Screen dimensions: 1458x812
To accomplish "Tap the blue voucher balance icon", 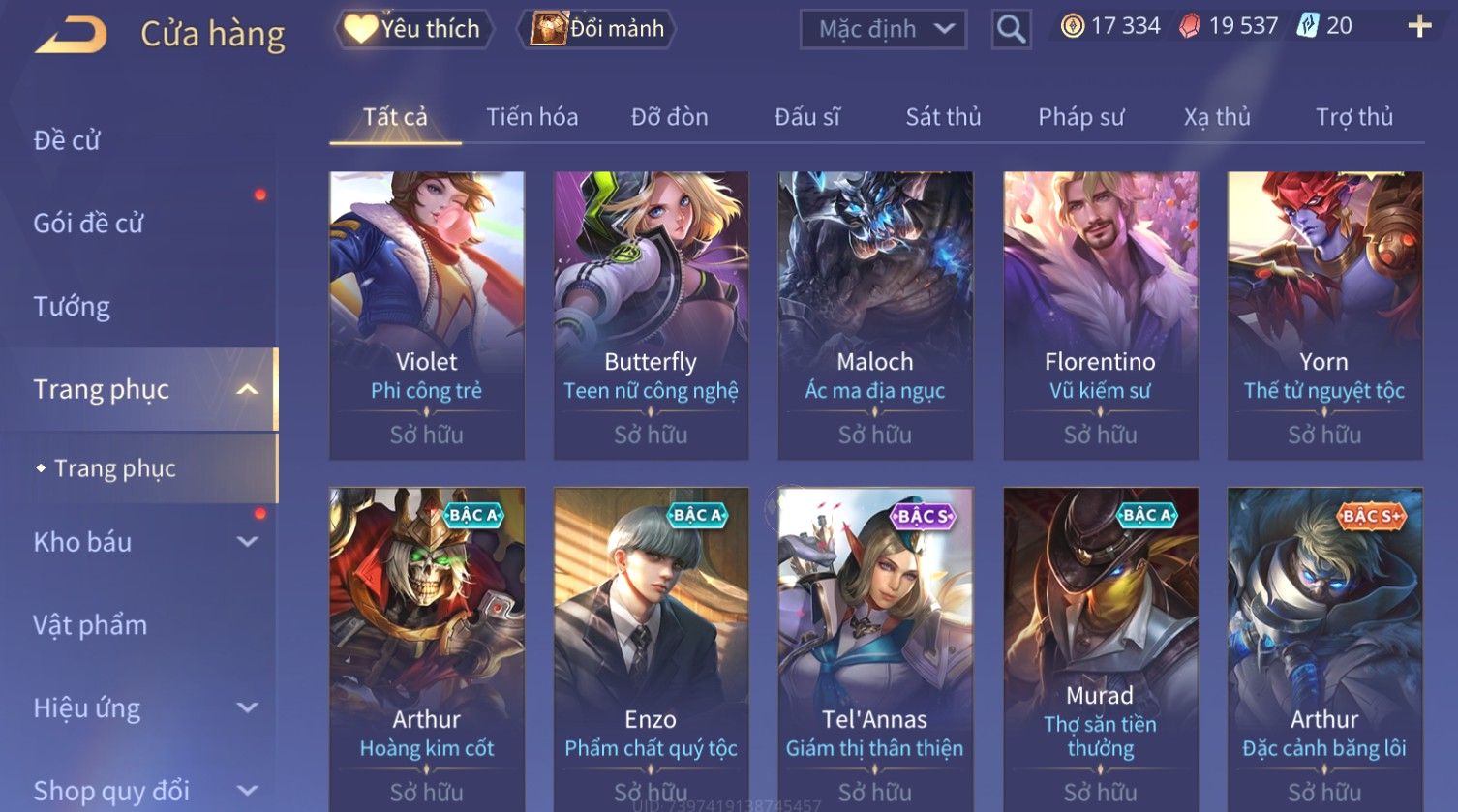I will coord(1308,26).
